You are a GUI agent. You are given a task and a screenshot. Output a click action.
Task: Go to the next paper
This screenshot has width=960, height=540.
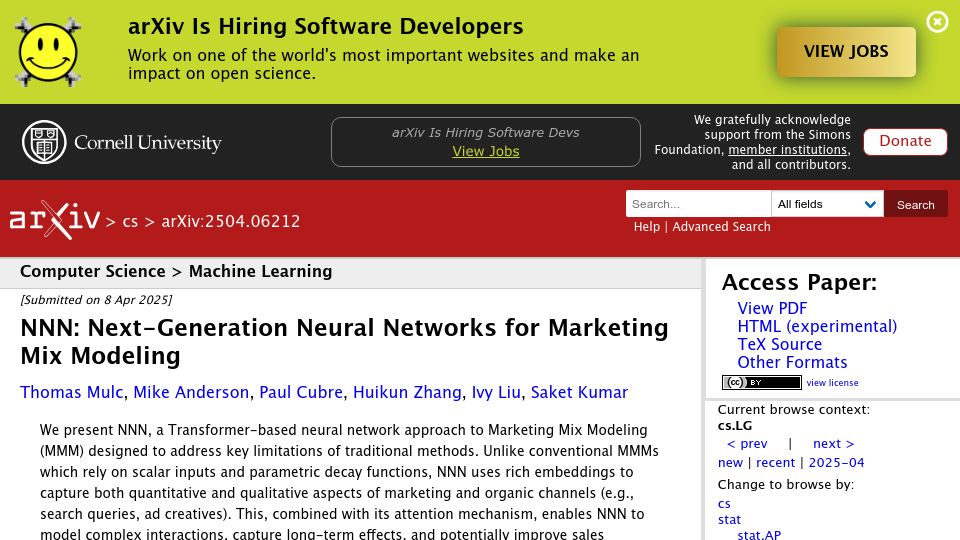click(x=833, y=443)
